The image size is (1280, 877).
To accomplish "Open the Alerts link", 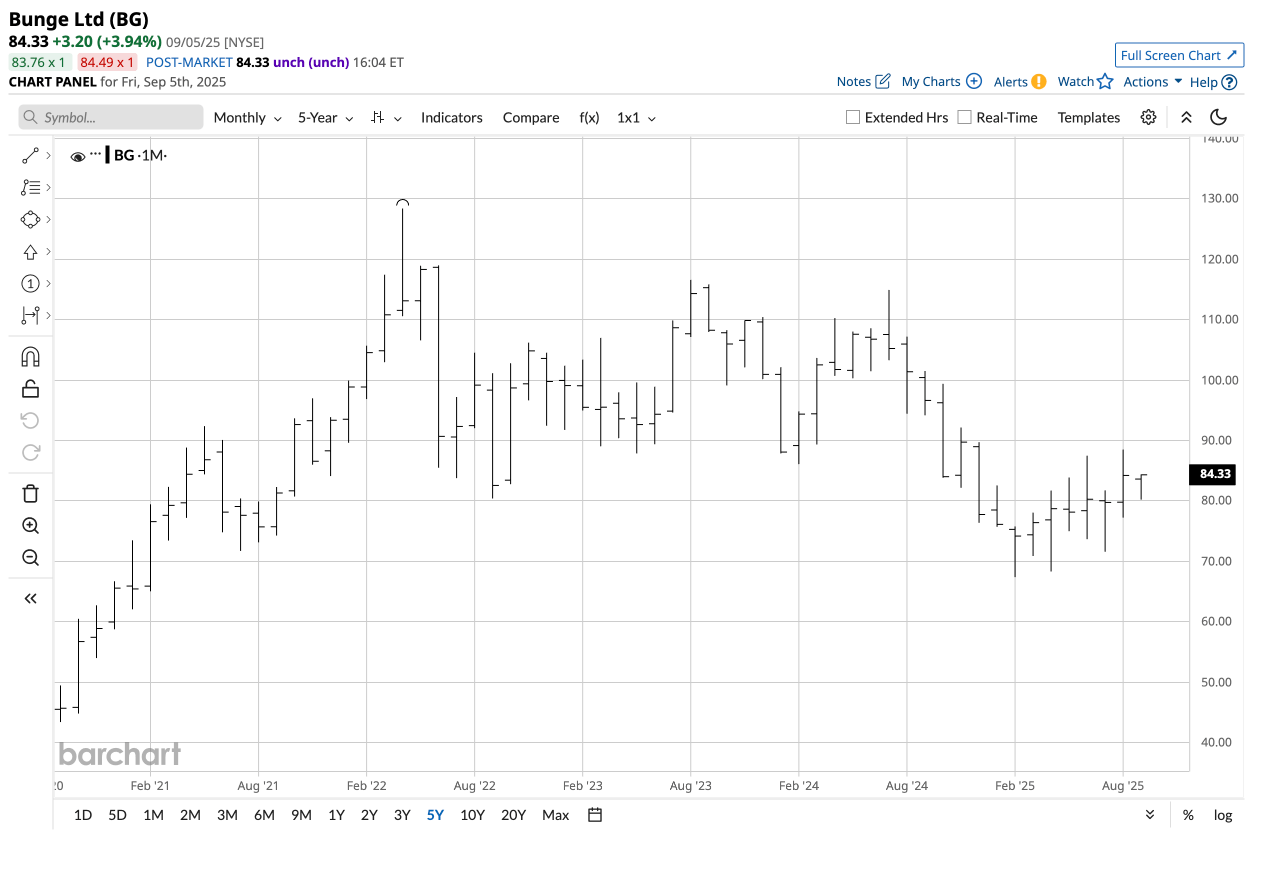I will click(1011, 81).
